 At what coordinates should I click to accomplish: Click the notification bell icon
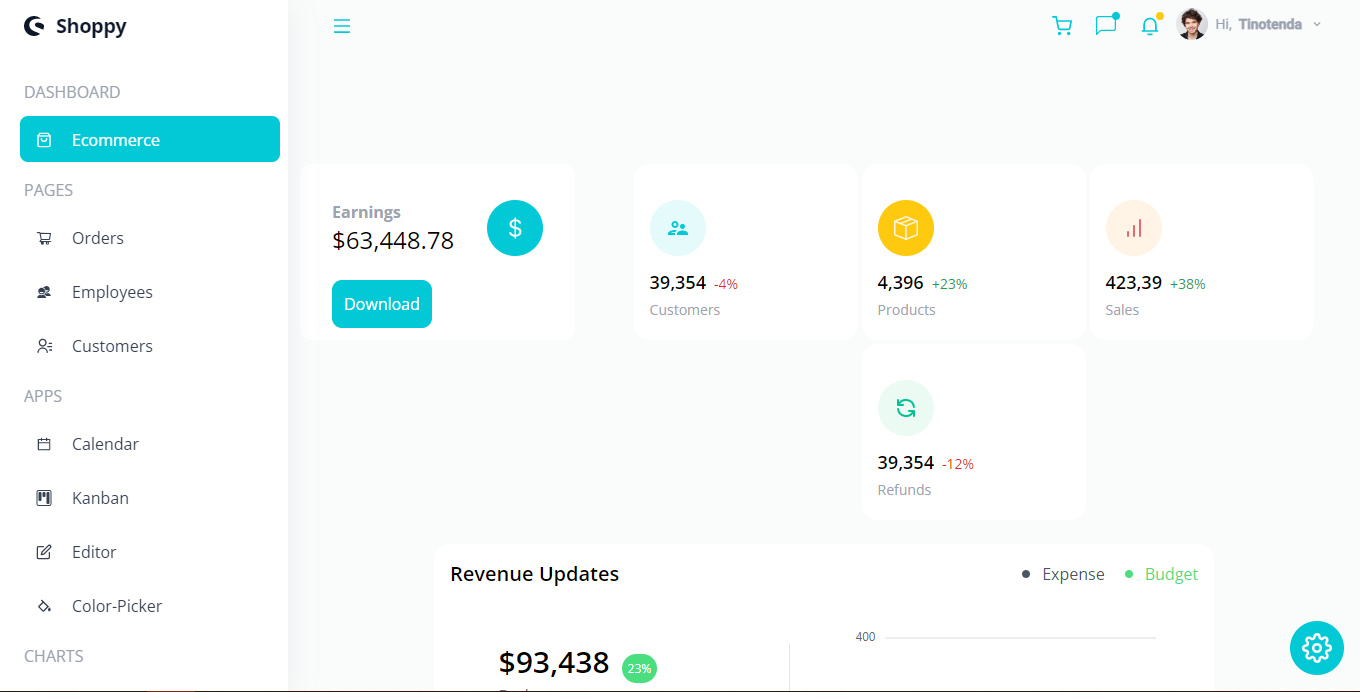1150,25
